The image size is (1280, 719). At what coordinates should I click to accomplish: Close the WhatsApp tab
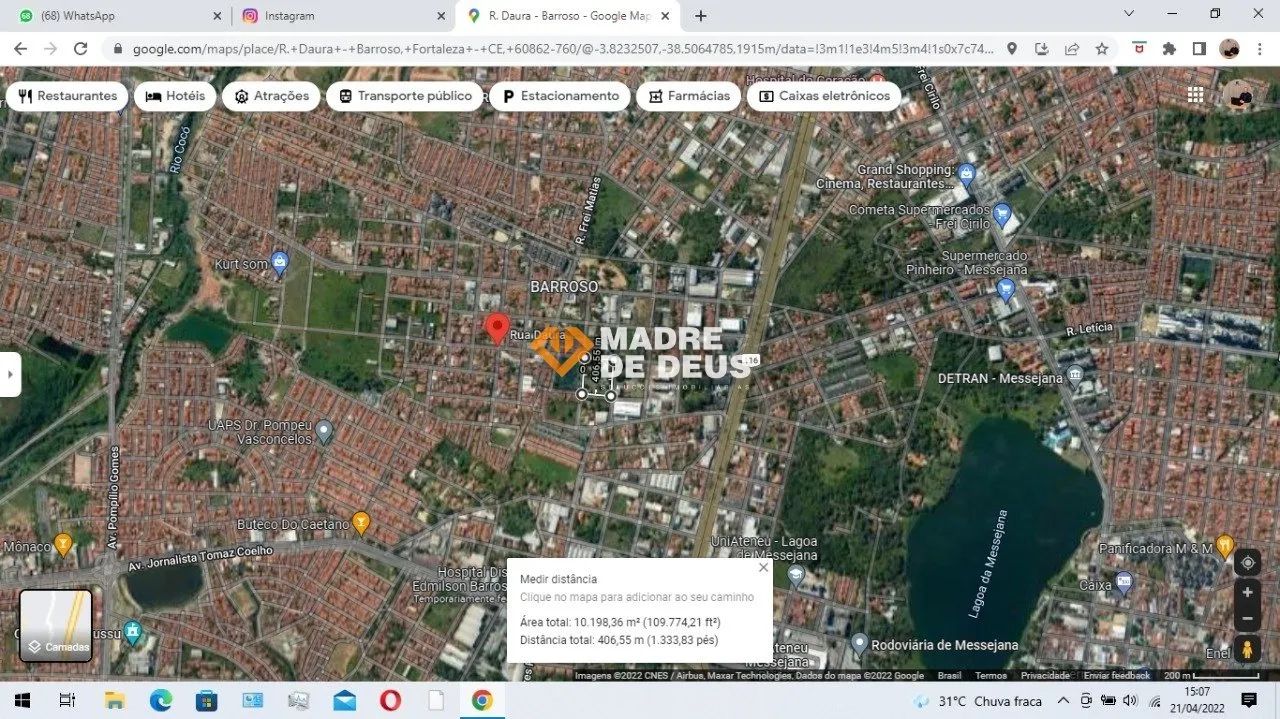click(218, 16)
